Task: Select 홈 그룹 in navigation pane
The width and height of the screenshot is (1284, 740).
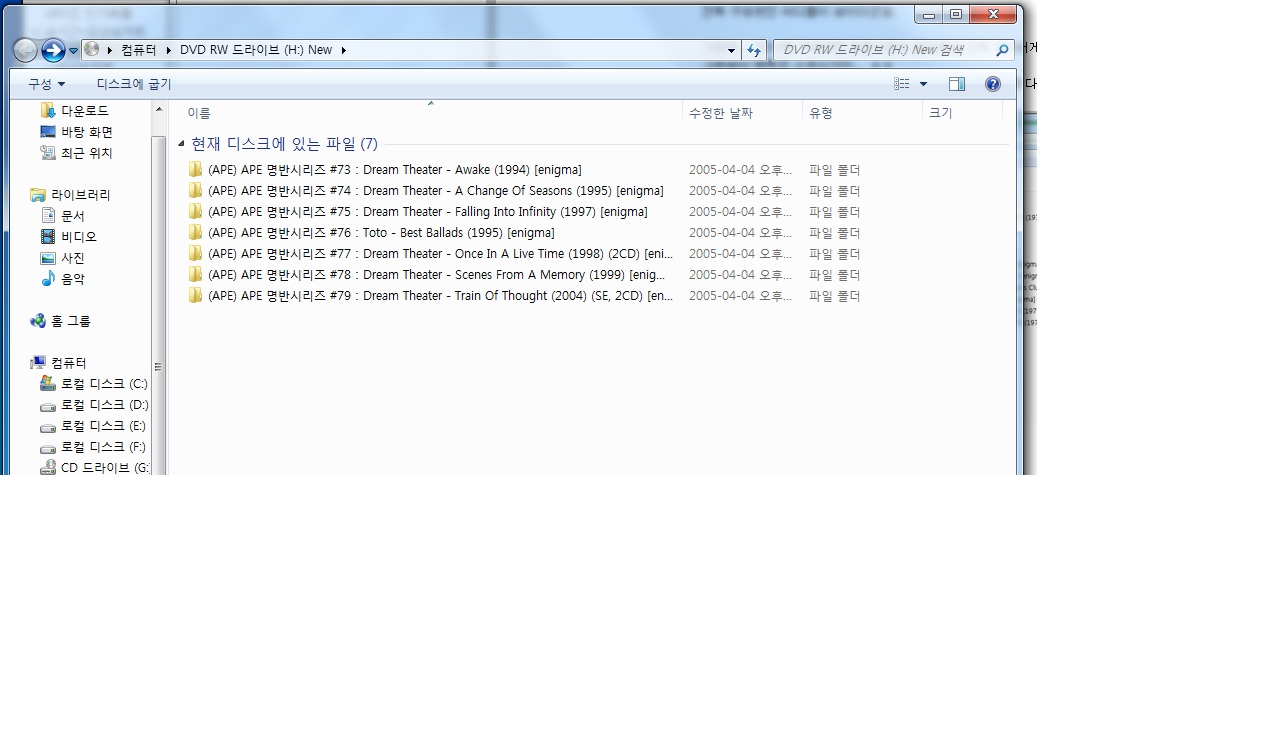Action: pyautogui.click(x=60, y=321)
